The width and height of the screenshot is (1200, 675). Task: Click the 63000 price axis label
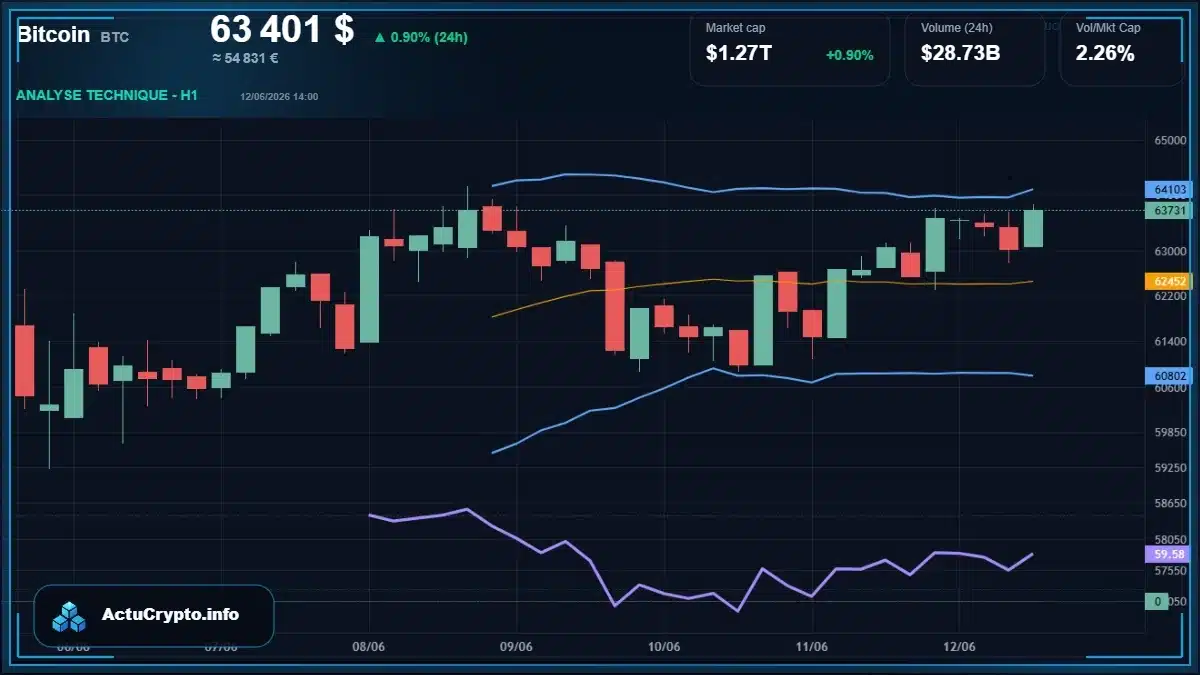click(1170, 251)
